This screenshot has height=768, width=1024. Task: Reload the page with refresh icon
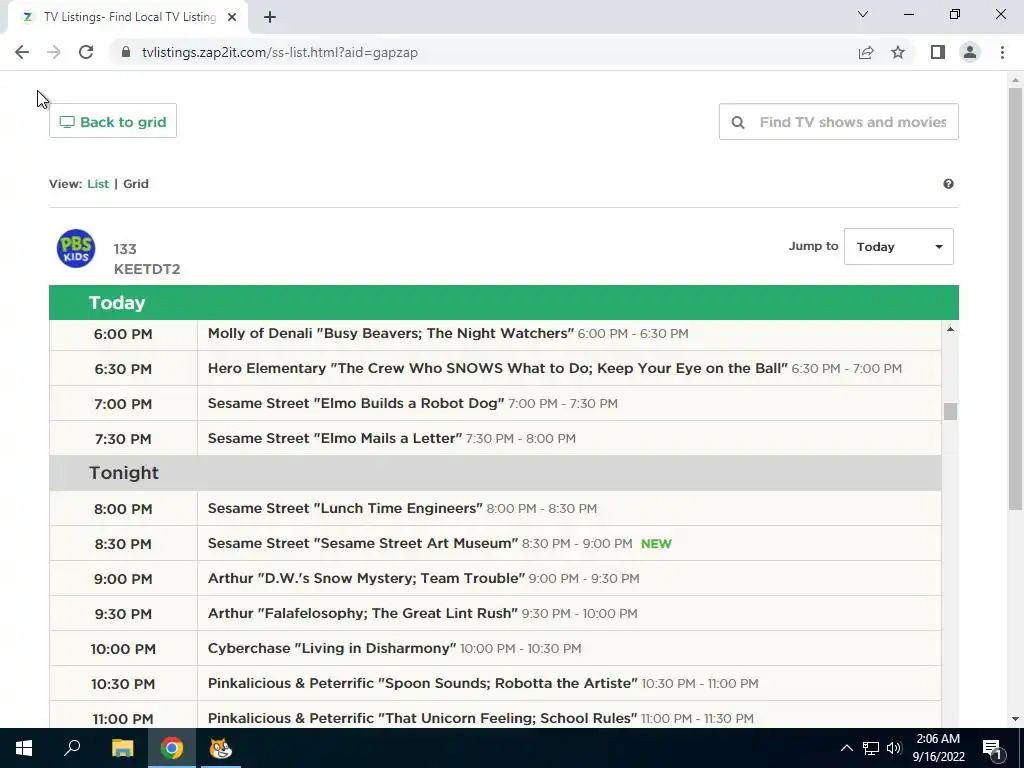86,52
